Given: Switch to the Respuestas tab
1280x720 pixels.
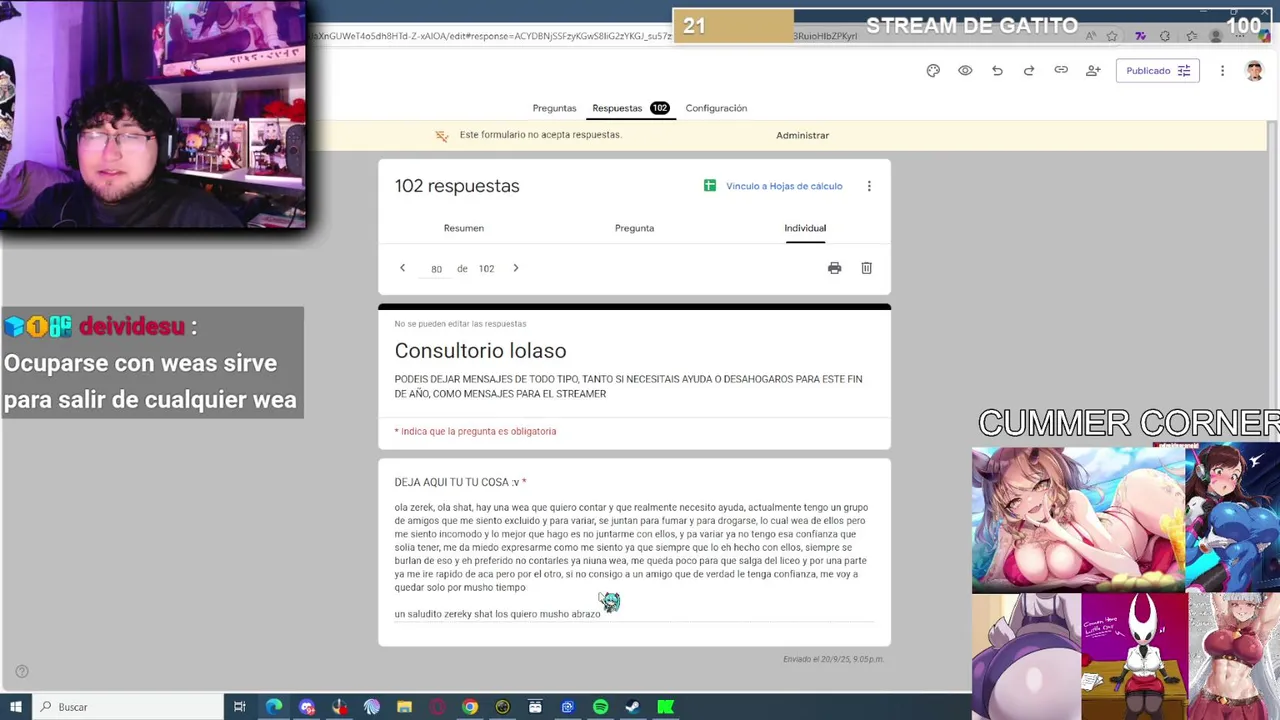Looking at the screenshot, I should coord(630,108).
